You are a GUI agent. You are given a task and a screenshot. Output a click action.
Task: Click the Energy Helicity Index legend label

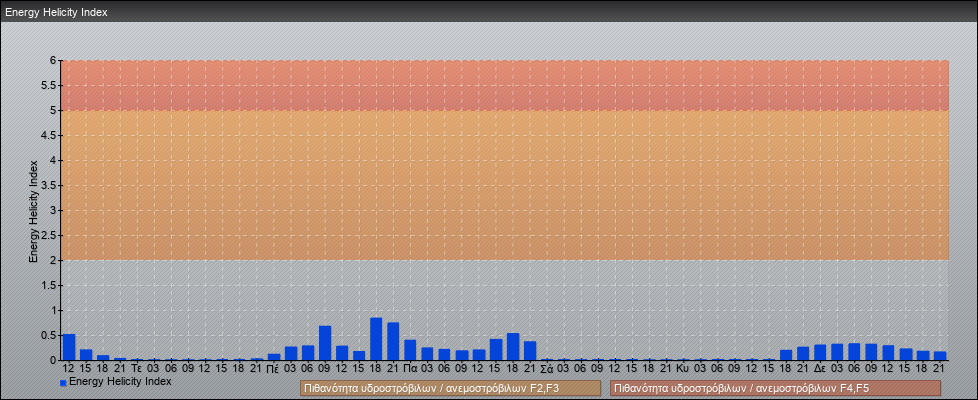(120, 381)
